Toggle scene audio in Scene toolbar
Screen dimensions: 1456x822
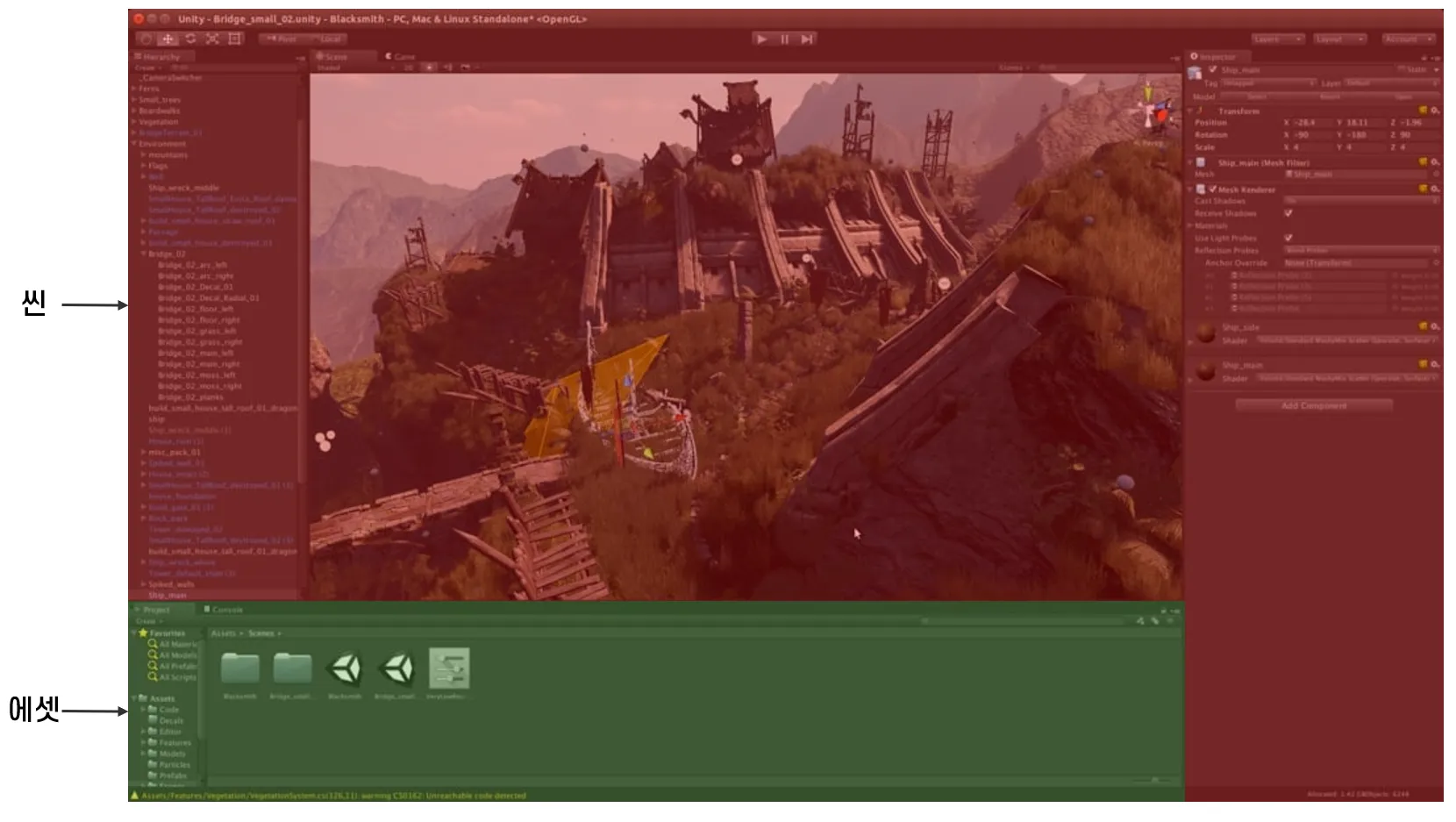pyautogui.click(x=447, y=68)
